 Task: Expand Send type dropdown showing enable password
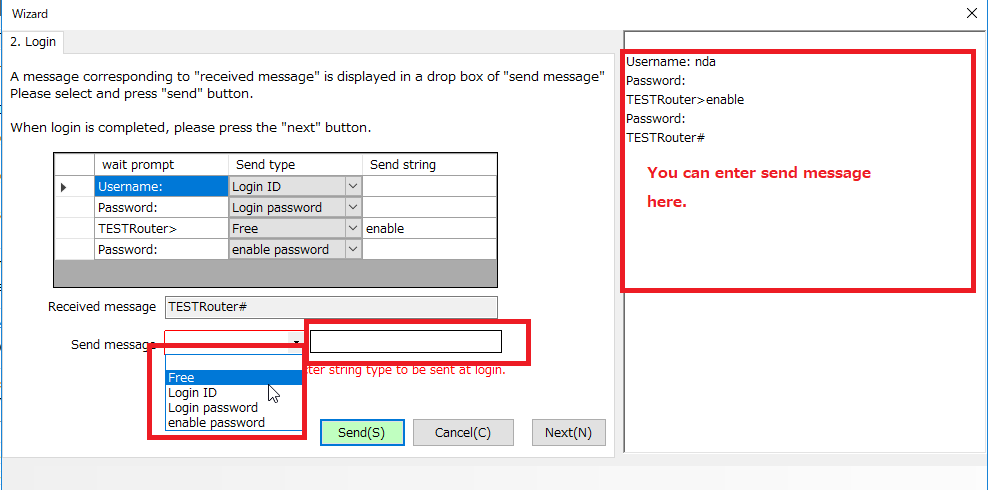click(352, 250)
